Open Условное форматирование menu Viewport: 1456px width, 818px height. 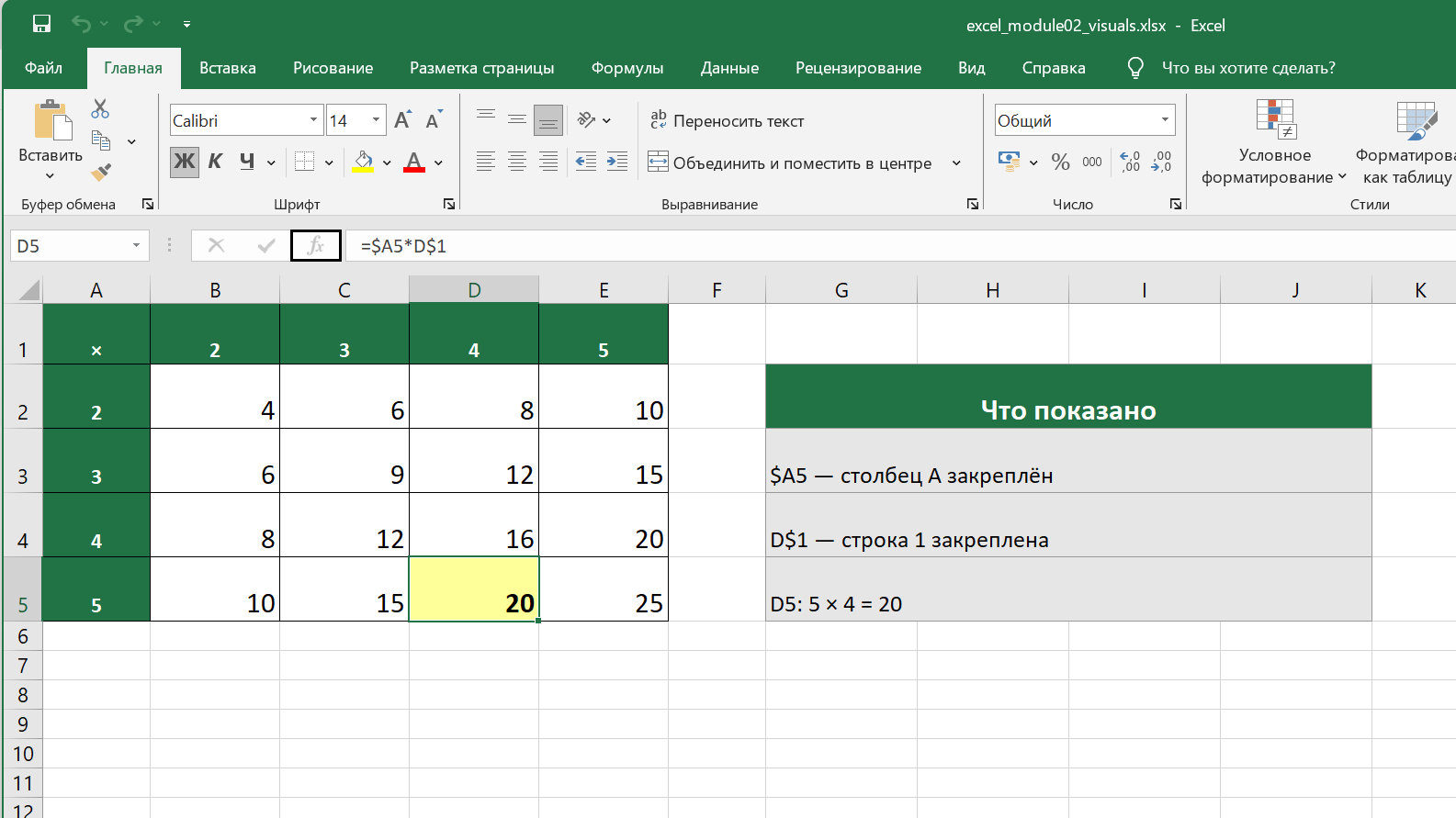tap(1274, 143)
